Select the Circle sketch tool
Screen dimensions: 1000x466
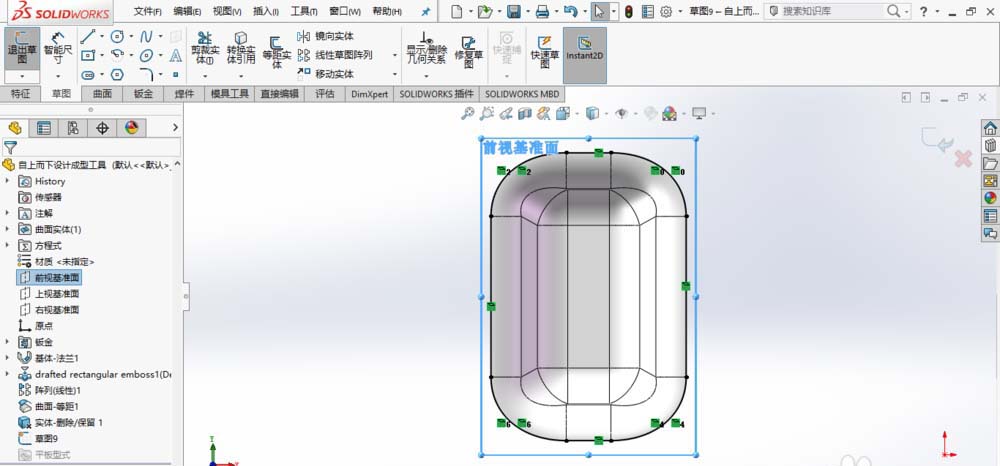pos(117,37)
